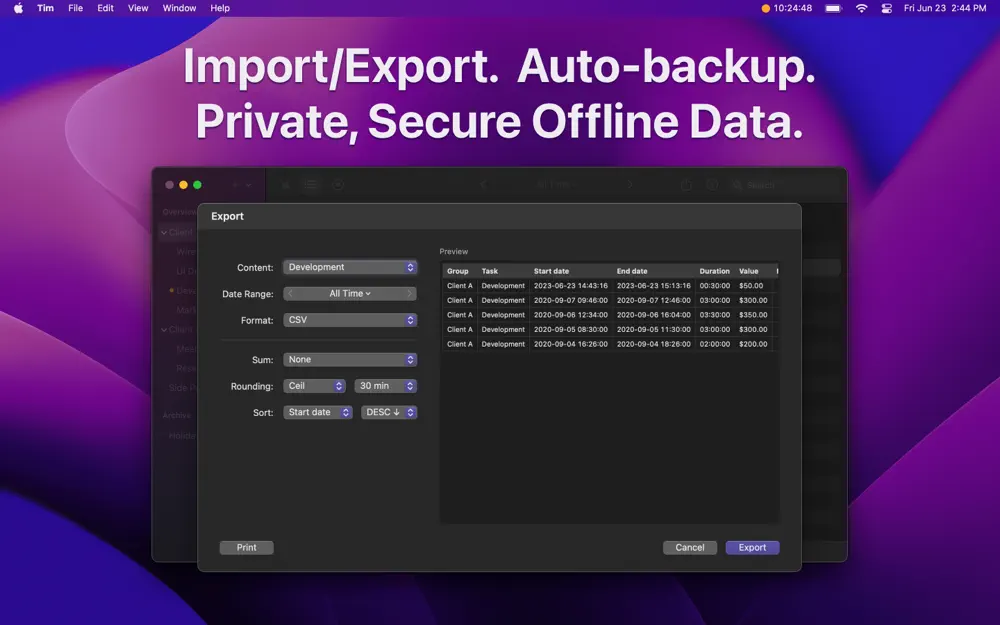The image size is (1000, 625).
Task: Click the Export button
Action: [x=753, y=547]
